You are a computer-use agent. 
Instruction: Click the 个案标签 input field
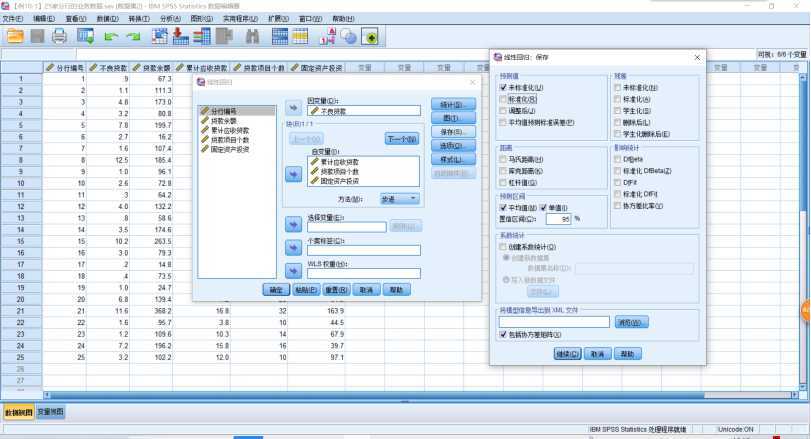point(364,250)
